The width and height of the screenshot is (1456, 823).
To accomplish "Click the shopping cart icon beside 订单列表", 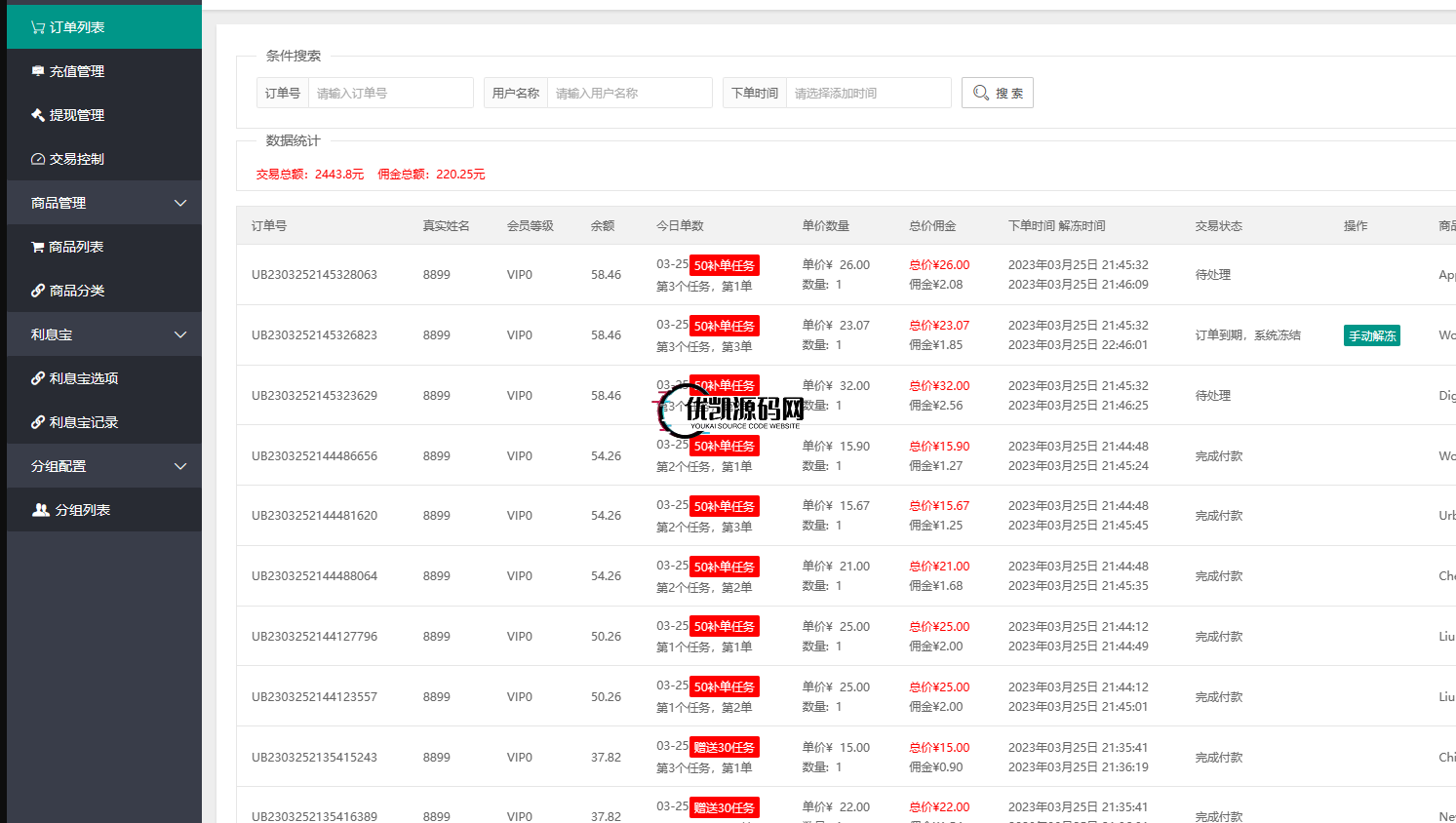I will pos(38,27).
